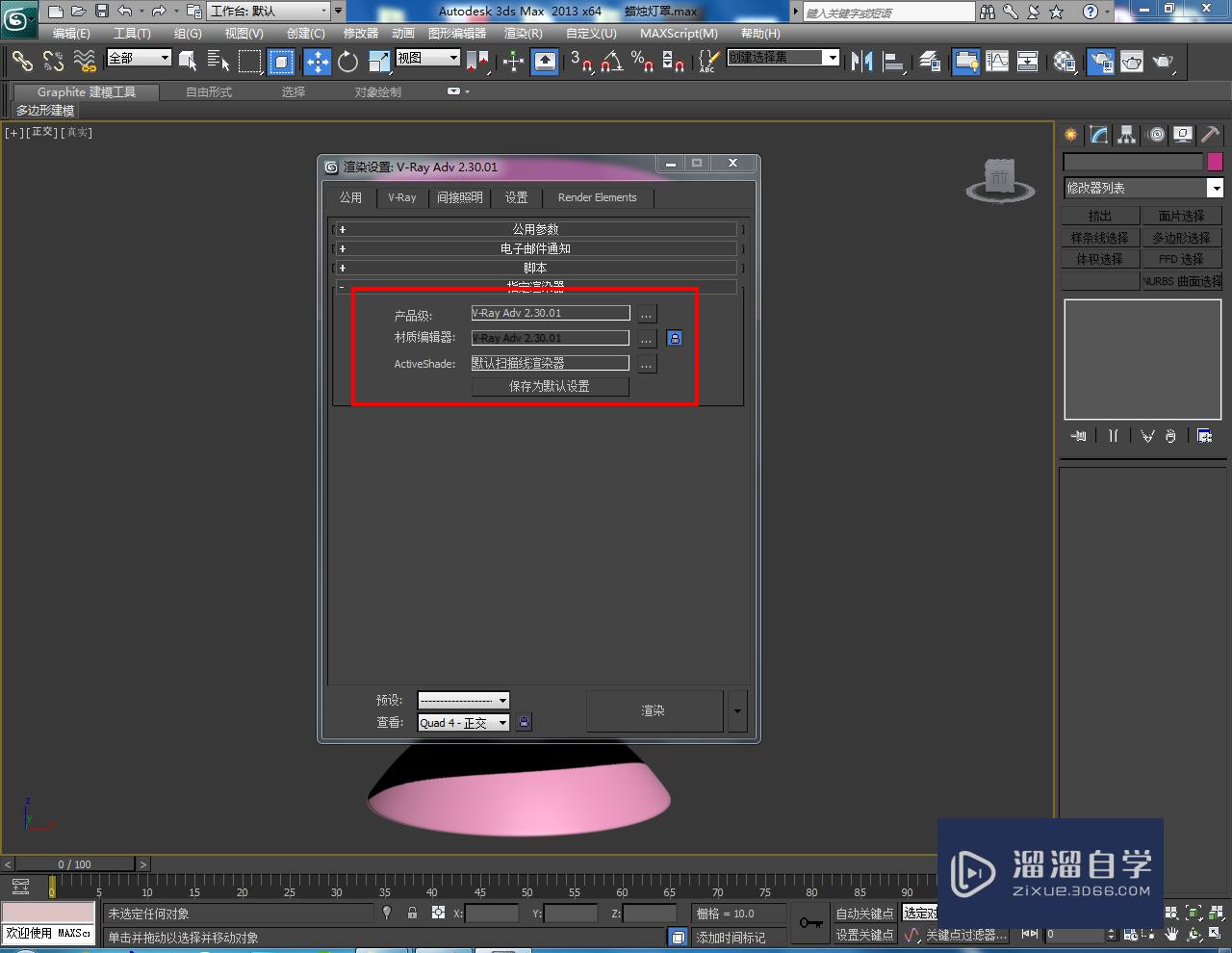Image resolution: width=1232 pixels, height=953 pixels.
Task: Toggle 3D Snaps button
Action: (581, 62)
